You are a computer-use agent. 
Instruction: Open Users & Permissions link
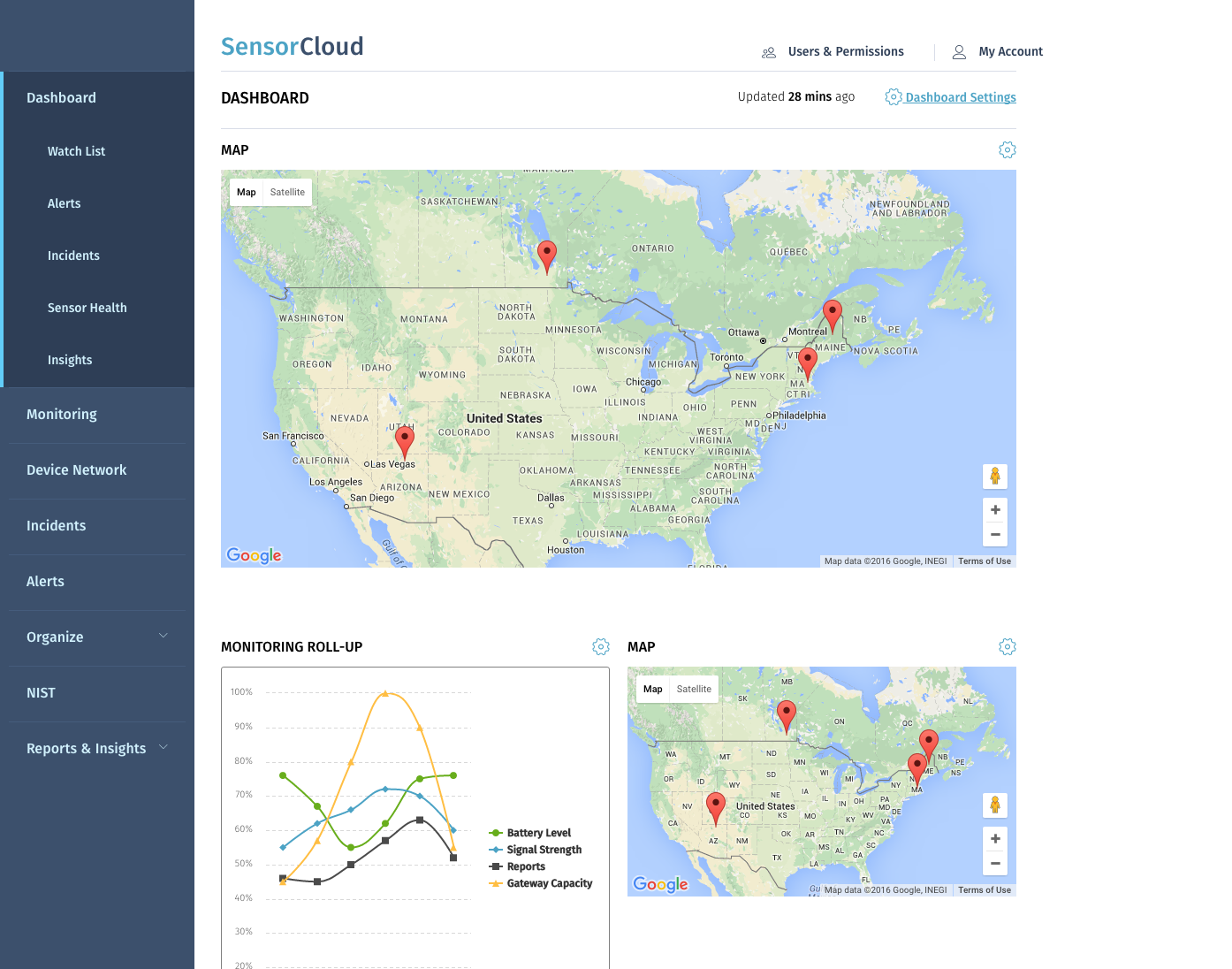coord(846,51)
